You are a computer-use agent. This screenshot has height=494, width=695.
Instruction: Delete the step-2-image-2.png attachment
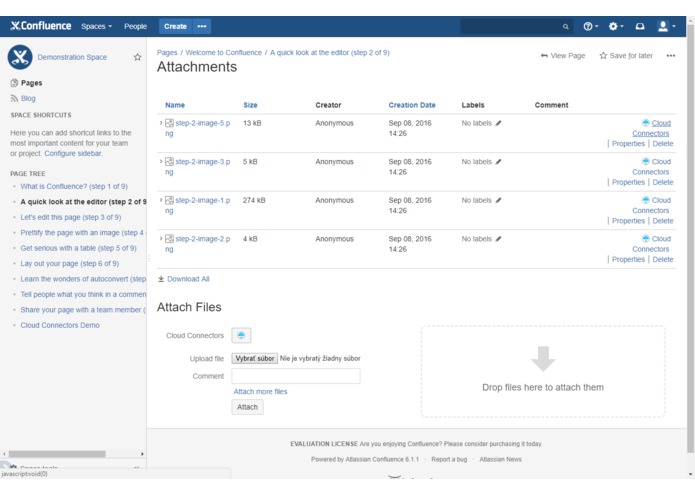point(663,259)
